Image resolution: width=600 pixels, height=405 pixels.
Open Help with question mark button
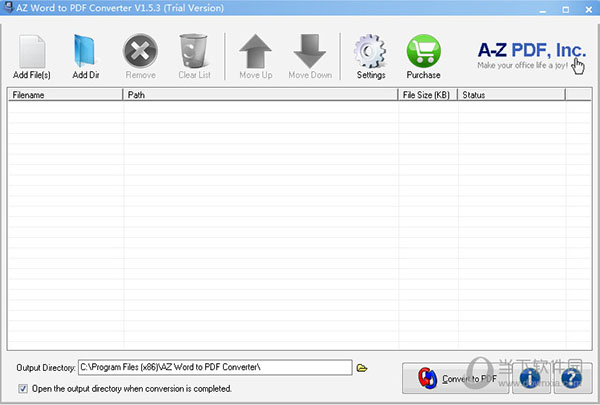[572, 378]
